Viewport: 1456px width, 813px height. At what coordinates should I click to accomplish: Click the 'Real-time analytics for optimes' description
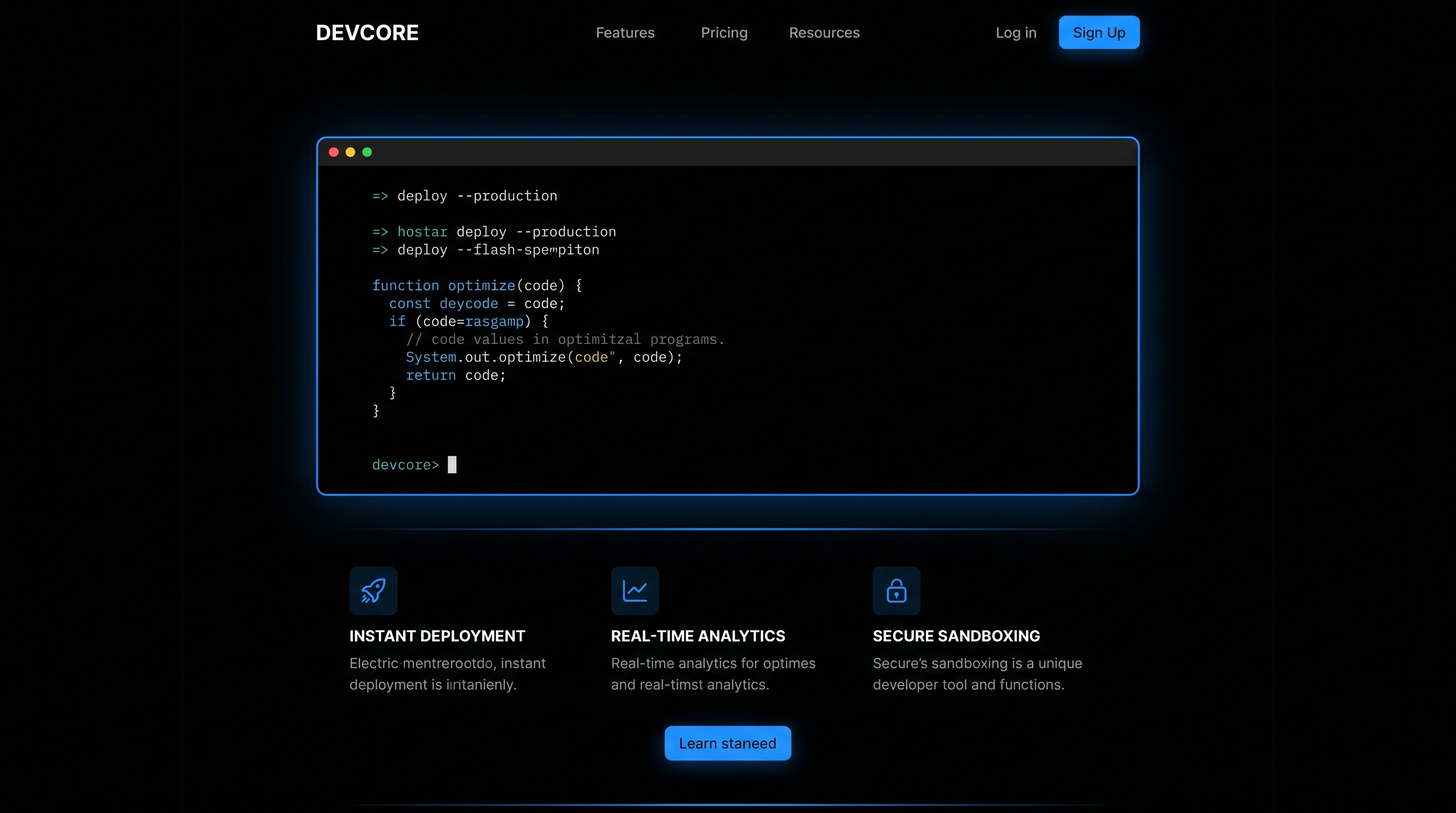[x=713, y=663]
